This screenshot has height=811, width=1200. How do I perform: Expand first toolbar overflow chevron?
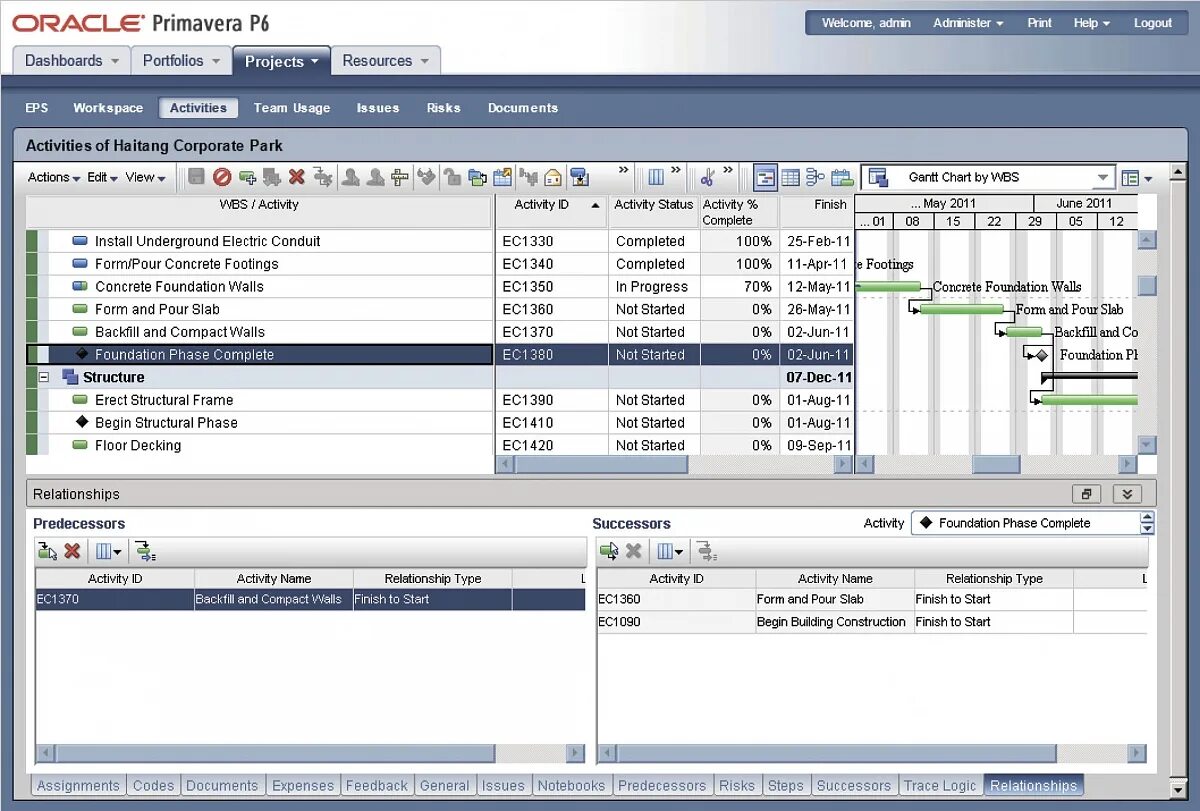pos(624,171)
